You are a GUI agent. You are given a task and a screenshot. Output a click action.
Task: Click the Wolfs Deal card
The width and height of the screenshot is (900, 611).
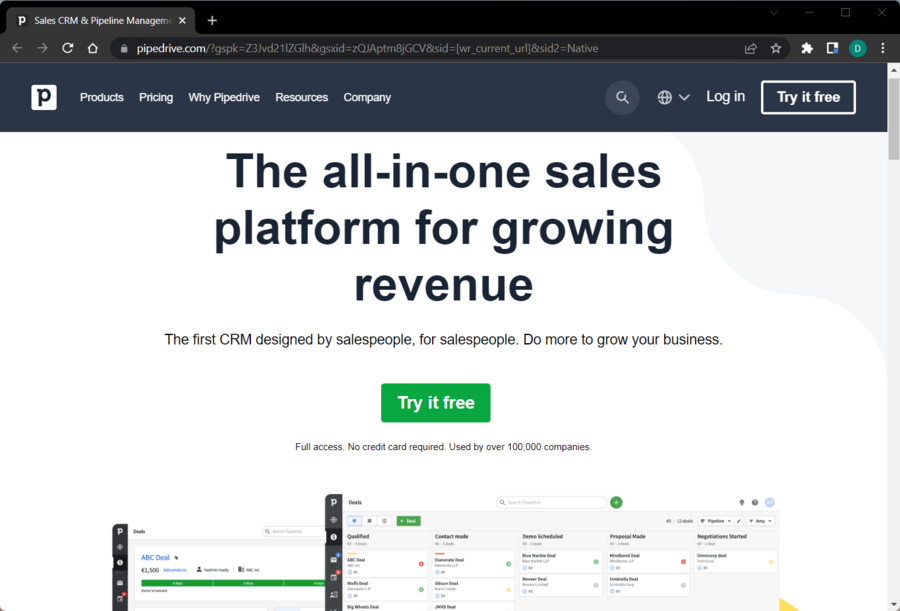386,589
